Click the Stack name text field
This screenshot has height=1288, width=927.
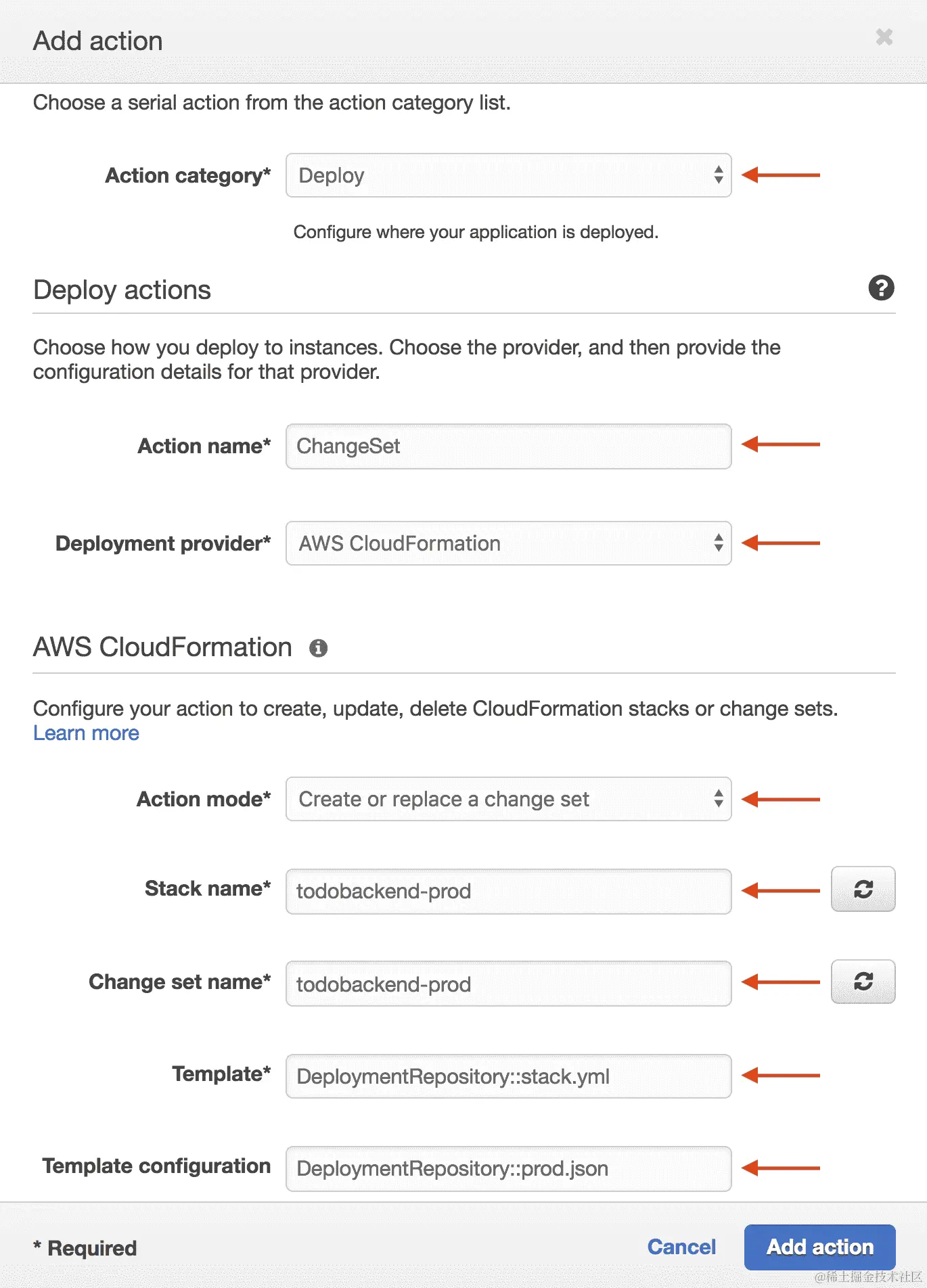click(508, 892)
